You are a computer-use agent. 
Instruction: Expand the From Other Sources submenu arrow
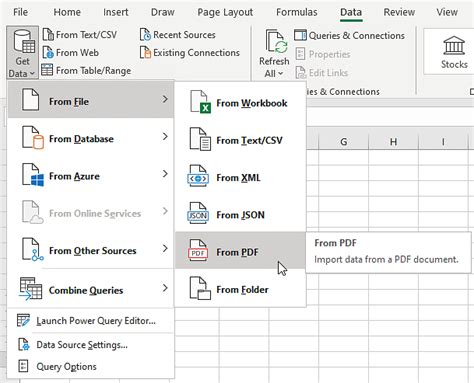165,248
